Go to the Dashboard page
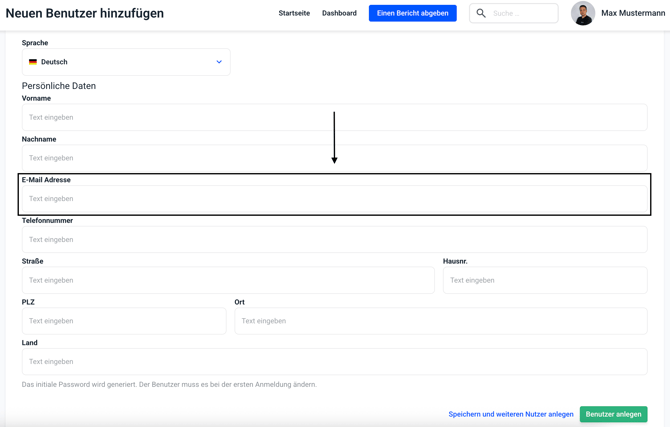This screenshot has height=427, width=670. click(339, 14)
